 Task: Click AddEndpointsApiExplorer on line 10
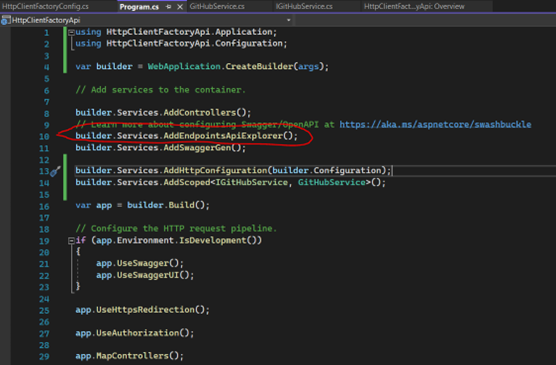(x=223, y=136)
